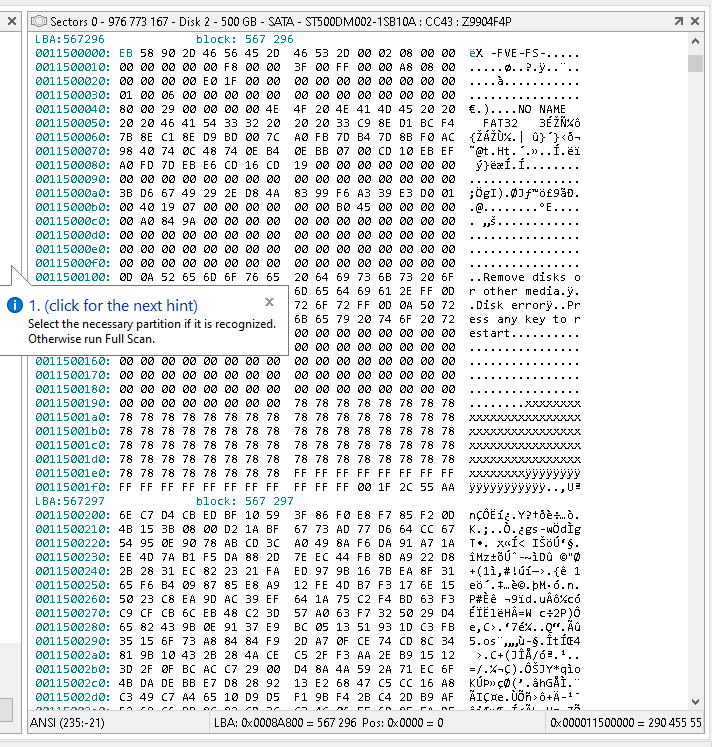Click offset 0011500260 address
The height and width of the screenshot is (747, 712).
click(x=73, y=599)
